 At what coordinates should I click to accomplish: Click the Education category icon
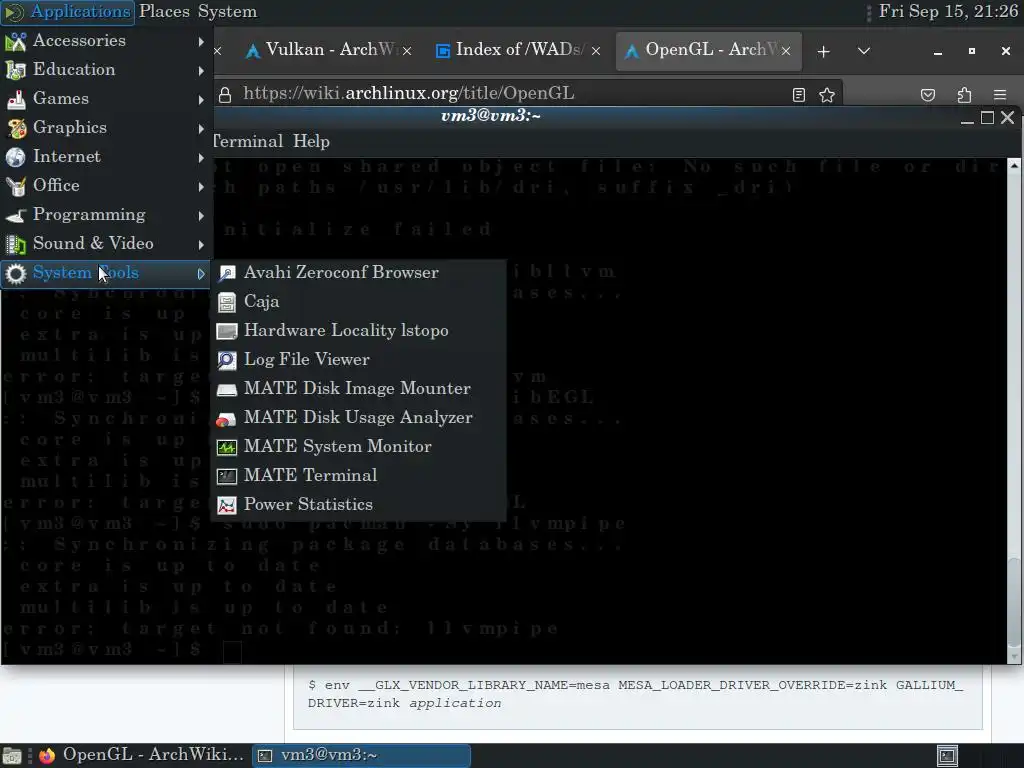16,70
